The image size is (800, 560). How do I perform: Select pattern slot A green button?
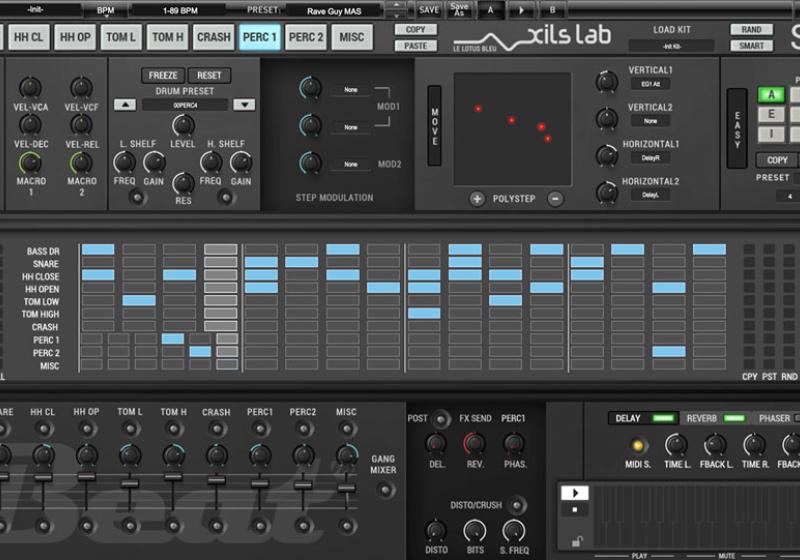pyautogui.click(x=771, y=95)
